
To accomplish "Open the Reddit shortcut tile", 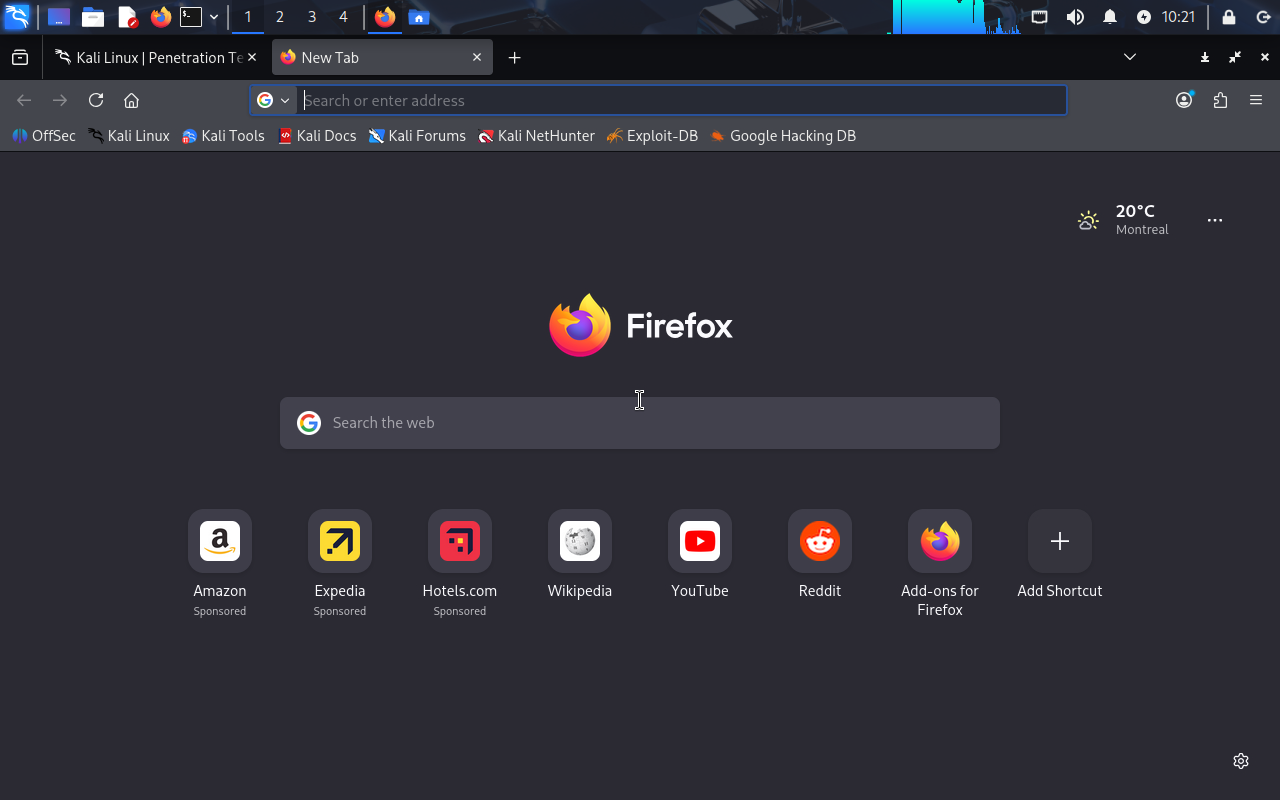I will click(820, 542).
